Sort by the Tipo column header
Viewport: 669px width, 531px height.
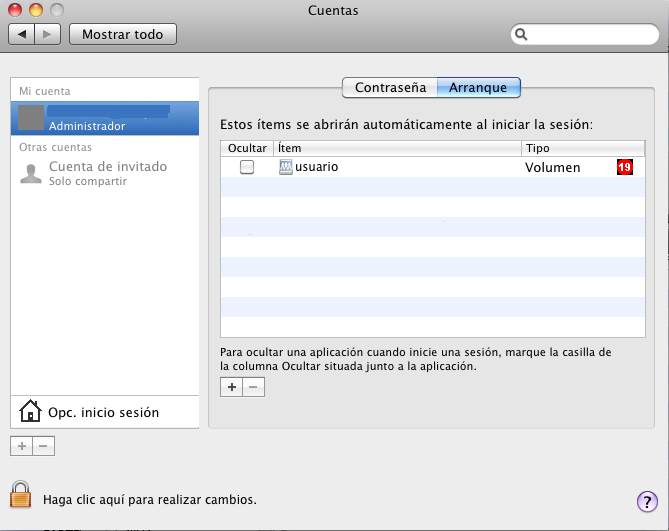click(583, 148)
